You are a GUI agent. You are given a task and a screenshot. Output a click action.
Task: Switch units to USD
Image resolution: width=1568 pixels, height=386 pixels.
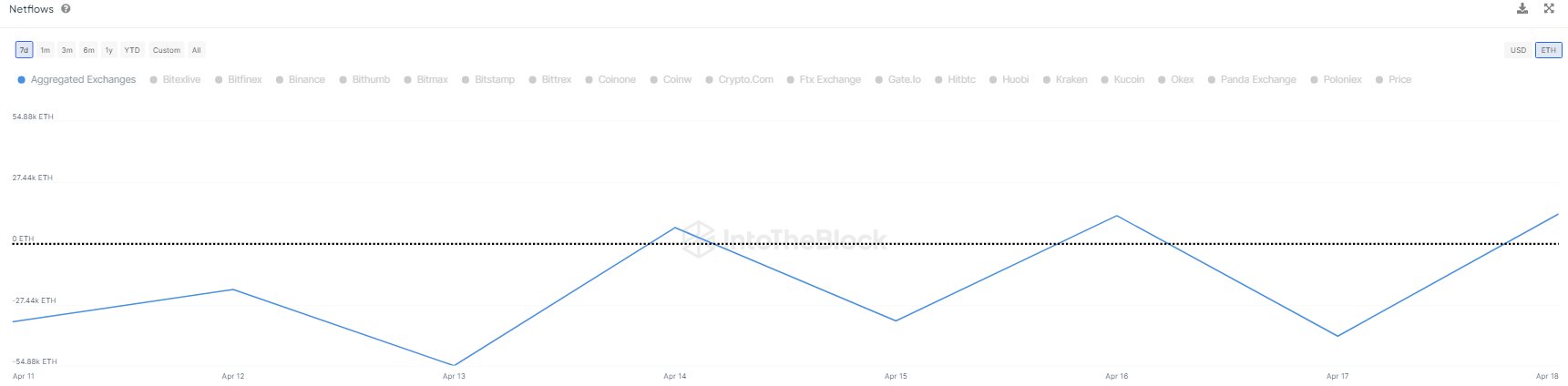tap(1518, 50)
